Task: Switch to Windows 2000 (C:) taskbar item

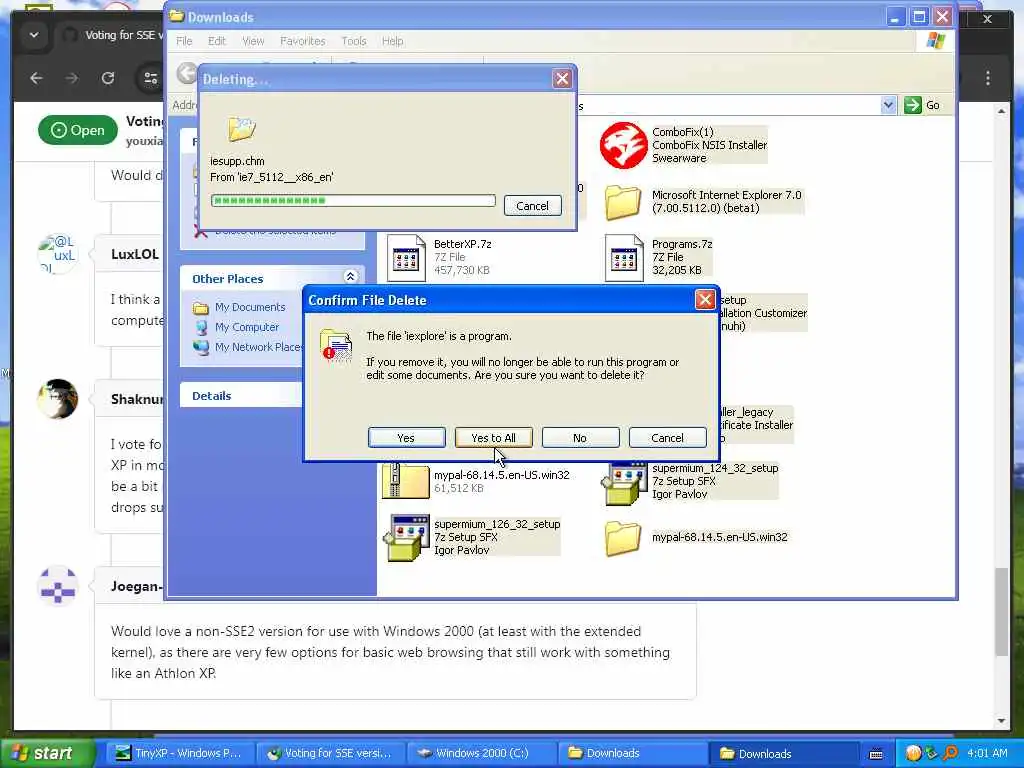Action: click(x=482, y=753)
